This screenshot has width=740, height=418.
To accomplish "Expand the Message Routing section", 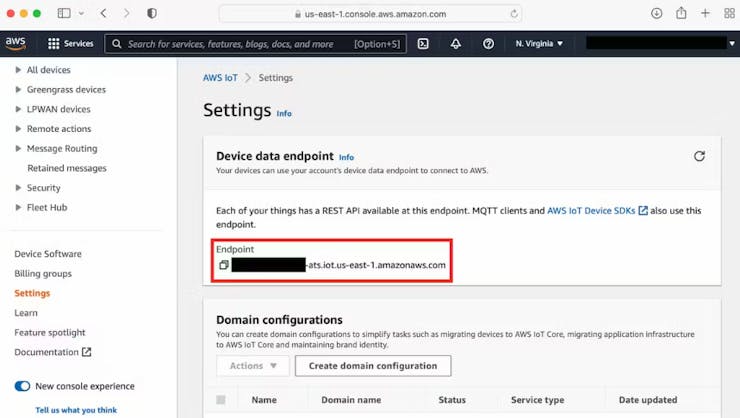I will pyautogui.click(x=18, y=149).
